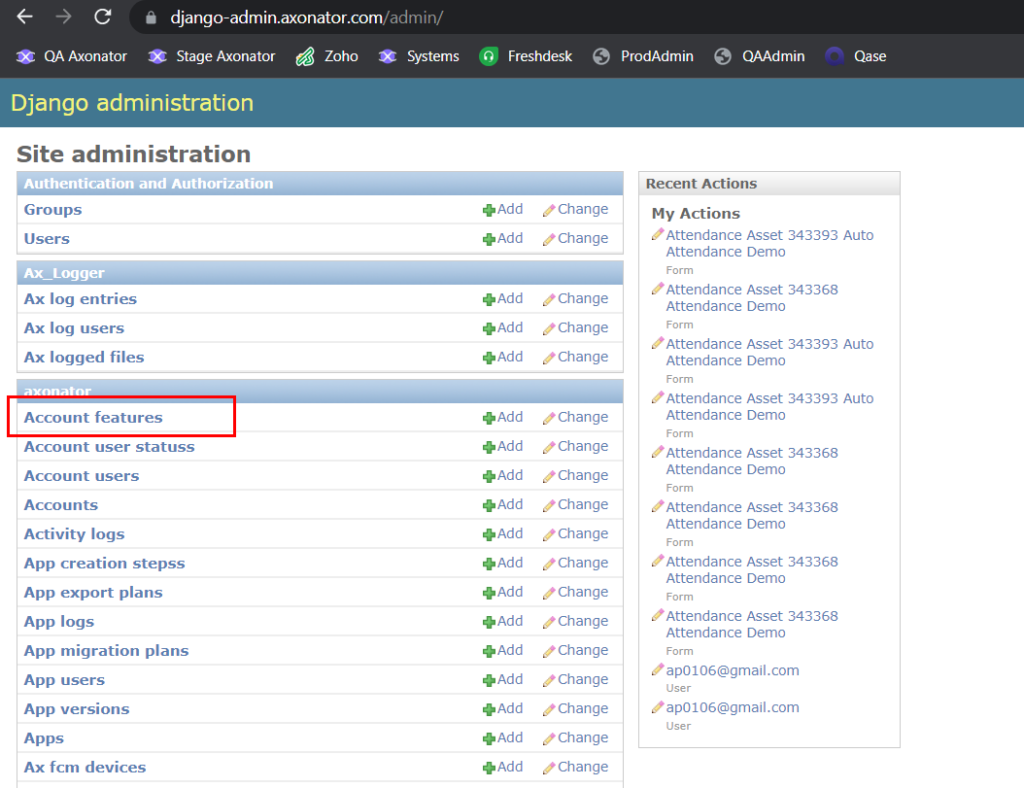Viewport: 1024px width, 788px height.
Task: Open App versions
Action: pyautogui.click(x=76, y=709)
